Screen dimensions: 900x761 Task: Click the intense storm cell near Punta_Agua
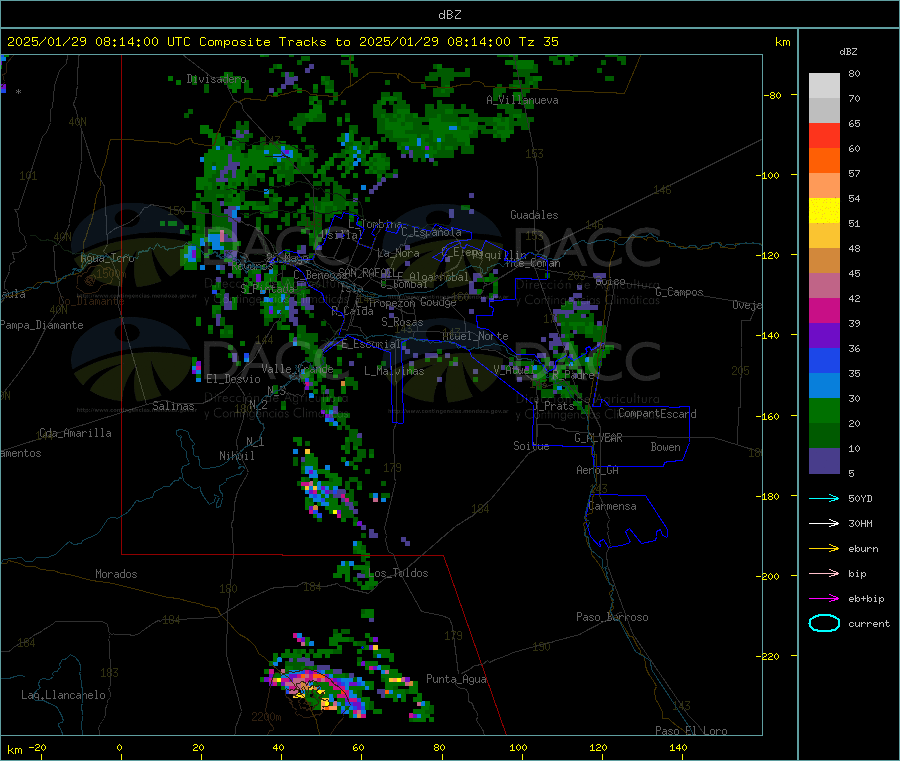316,689
